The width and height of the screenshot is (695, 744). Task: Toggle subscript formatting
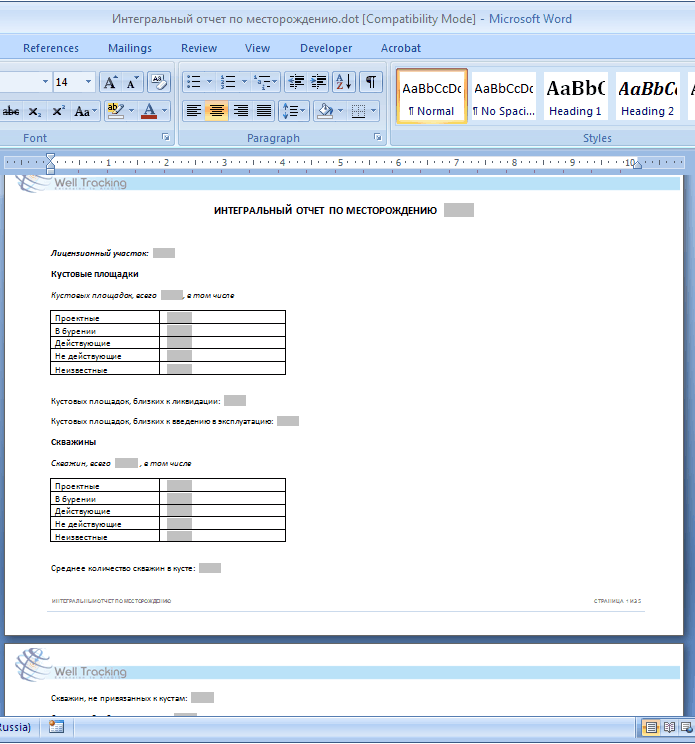tap(35, 111)
